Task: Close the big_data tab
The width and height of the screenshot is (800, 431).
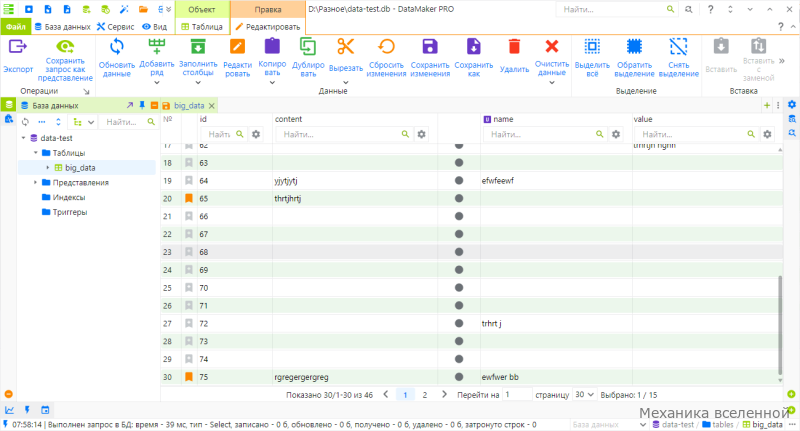Action: point(211,106)
